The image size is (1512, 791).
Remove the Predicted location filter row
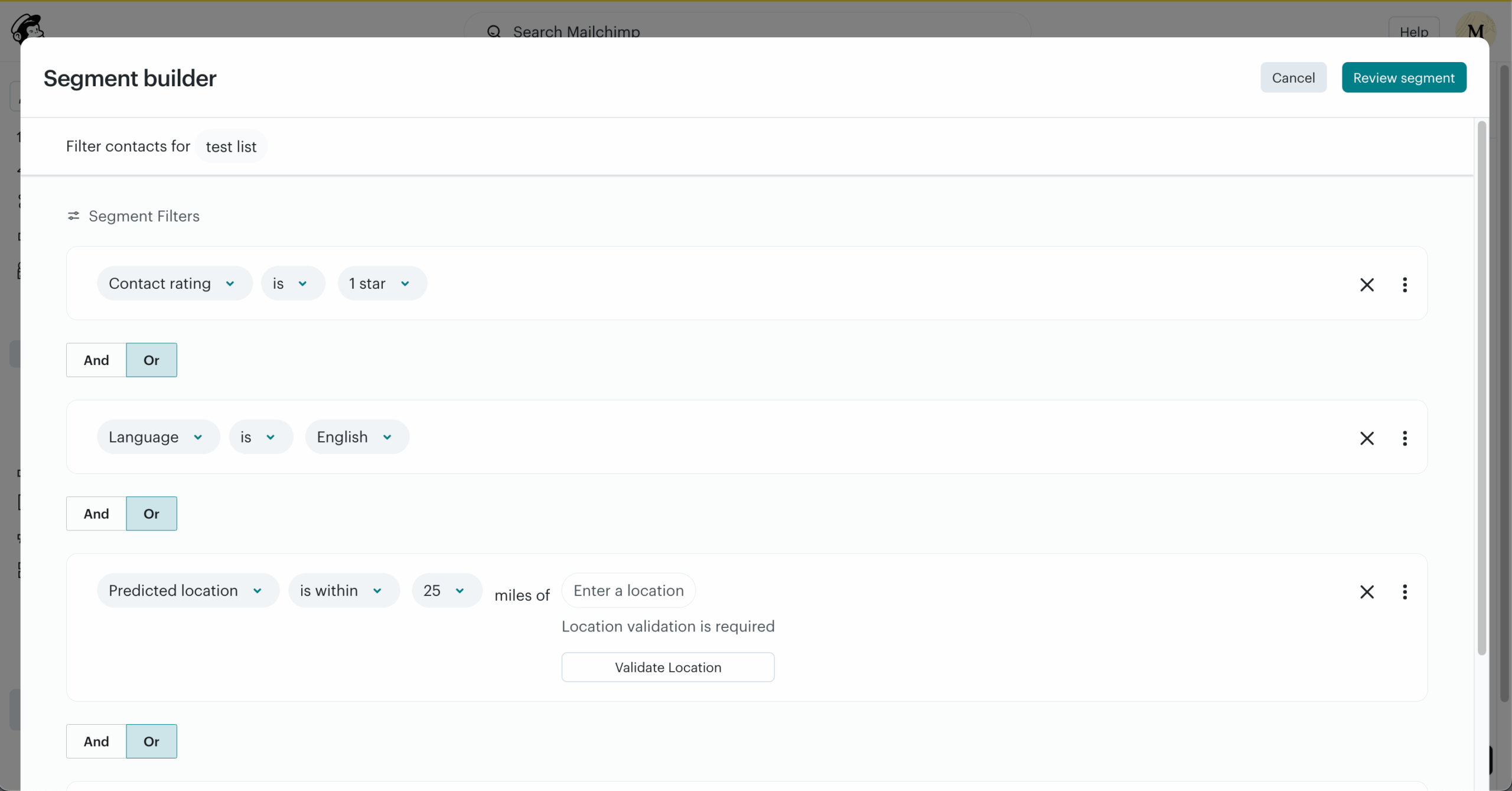(1367, 592)
